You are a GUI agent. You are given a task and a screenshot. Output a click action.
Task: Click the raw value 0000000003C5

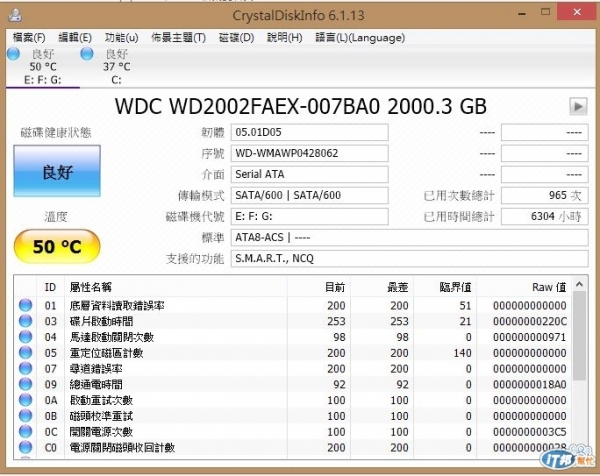[x=530, y=431]
